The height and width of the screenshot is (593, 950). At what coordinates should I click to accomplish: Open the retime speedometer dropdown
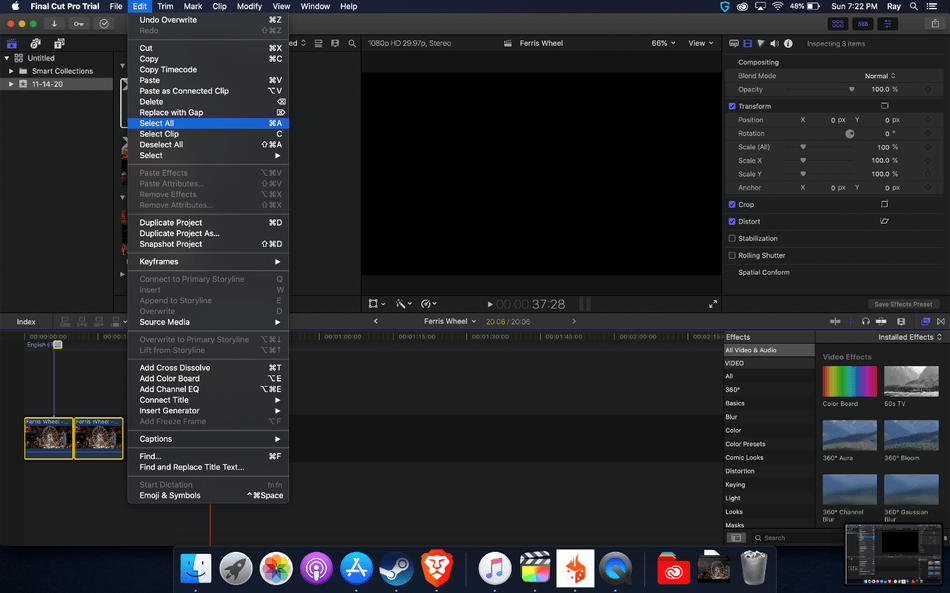point(428,303)
